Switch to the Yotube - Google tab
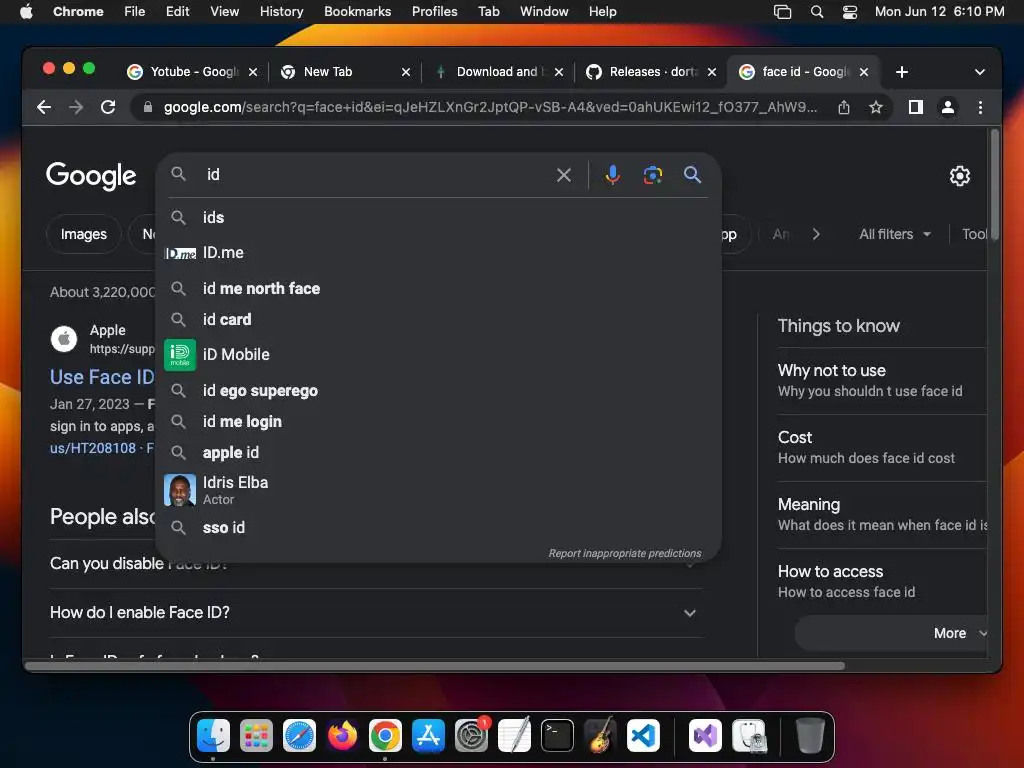 coord(195,72)
